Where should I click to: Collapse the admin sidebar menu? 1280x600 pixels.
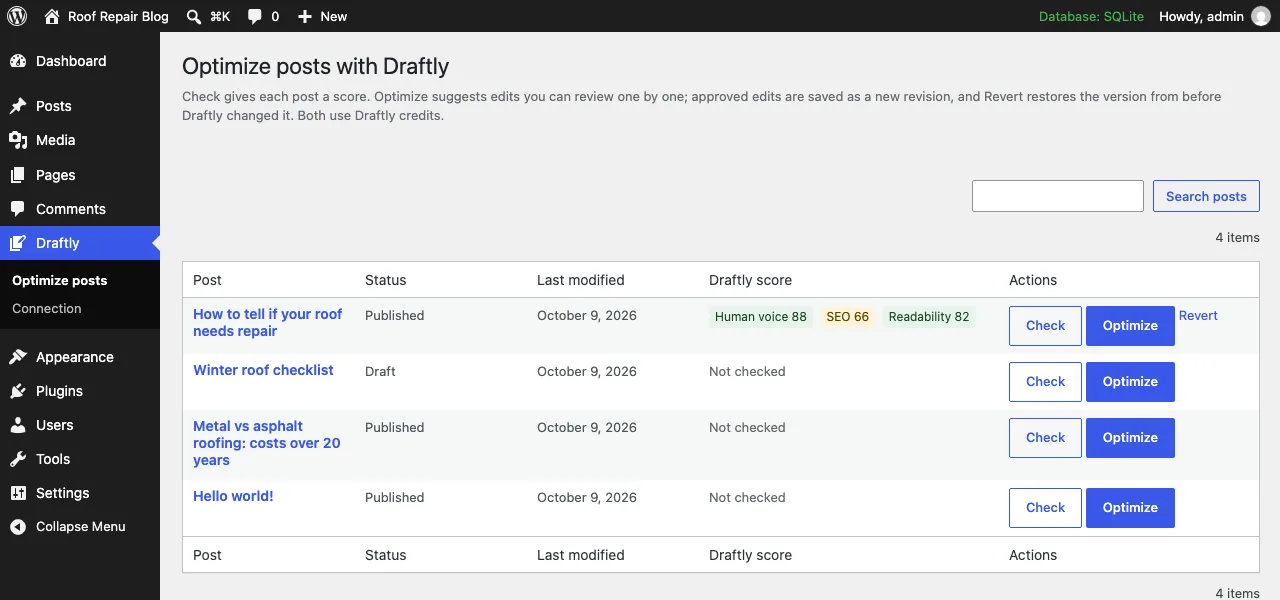pyautogui.click(x=80, y=527)
